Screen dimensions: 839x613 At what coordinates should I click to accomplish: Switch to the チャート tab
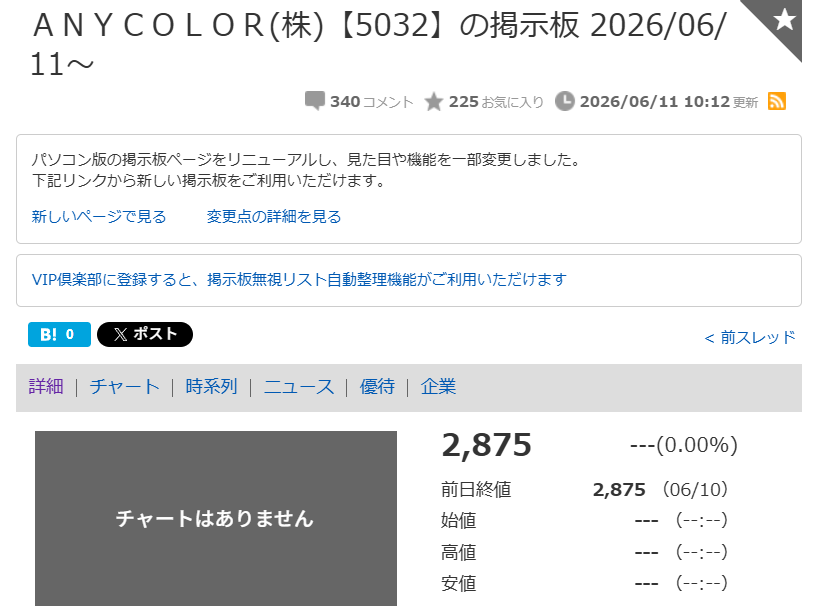(125, 386)
